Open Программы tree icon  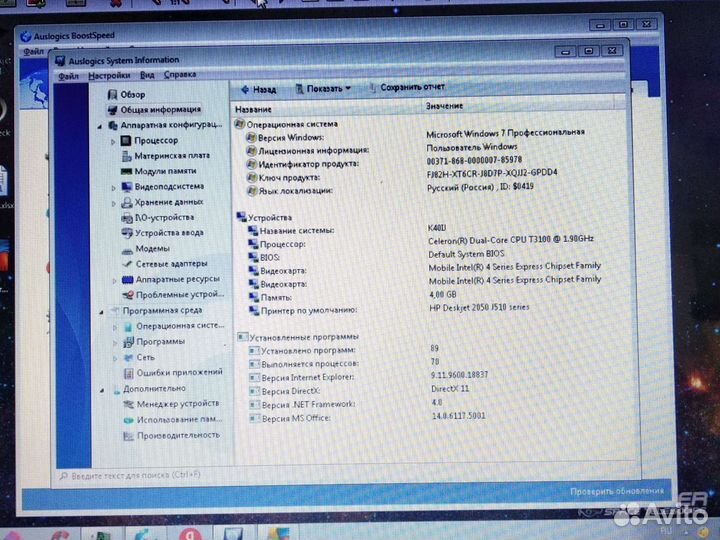click(x=129, y=342)
